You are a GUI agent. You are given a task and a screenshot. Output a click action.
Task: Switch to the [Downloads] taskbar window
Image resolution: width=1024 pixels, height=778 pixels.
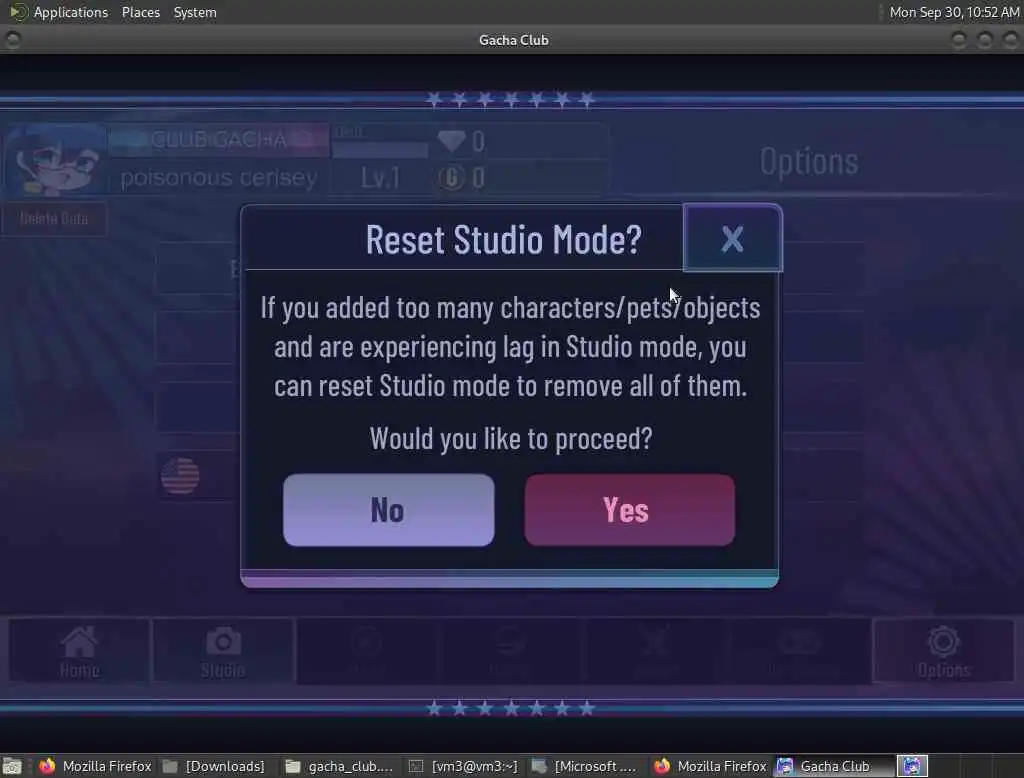tap(214, 766)
